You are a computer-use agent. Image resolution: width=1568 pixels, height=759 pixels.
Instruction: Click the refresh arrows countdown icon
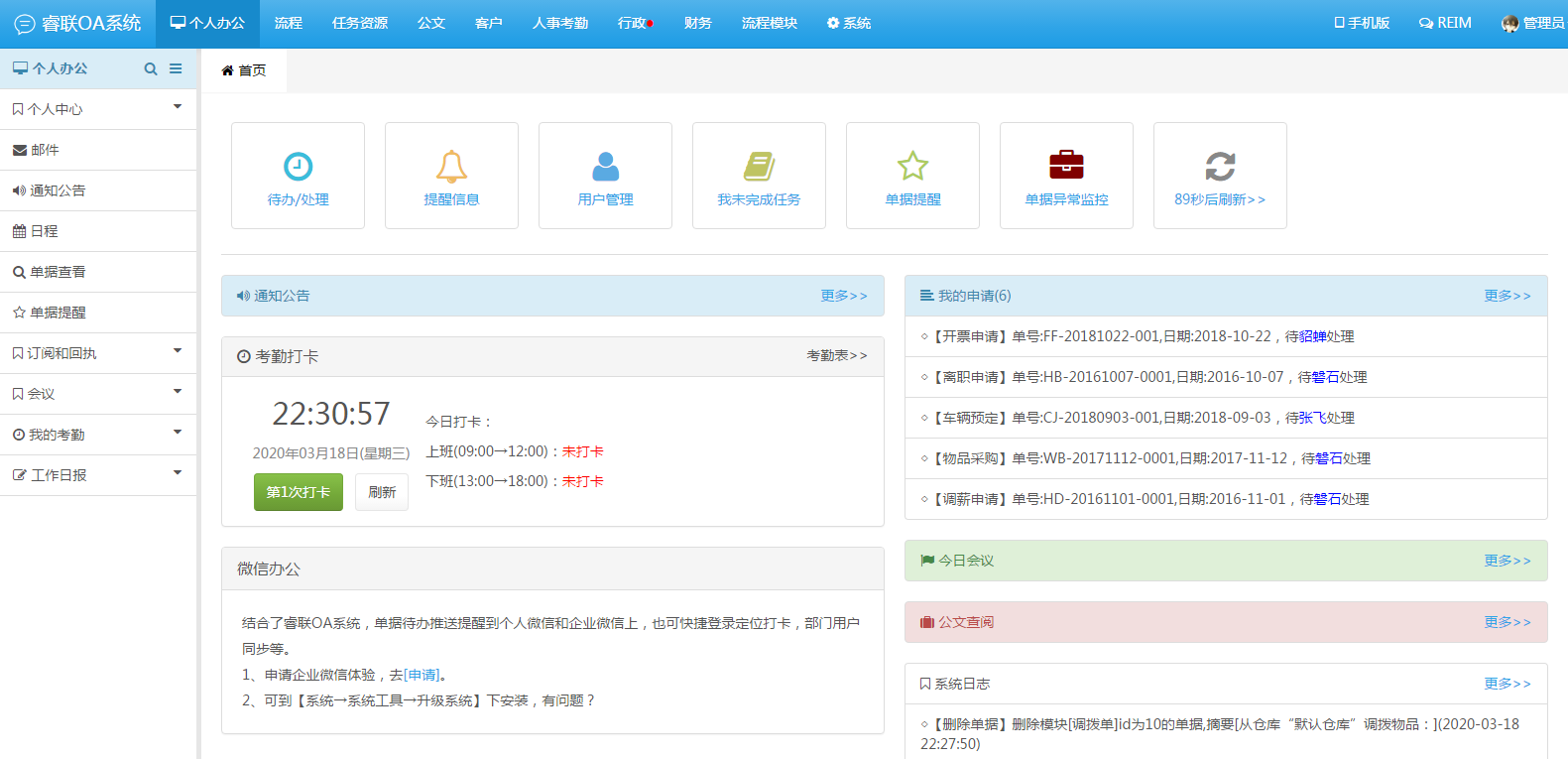click(1220, 167)
